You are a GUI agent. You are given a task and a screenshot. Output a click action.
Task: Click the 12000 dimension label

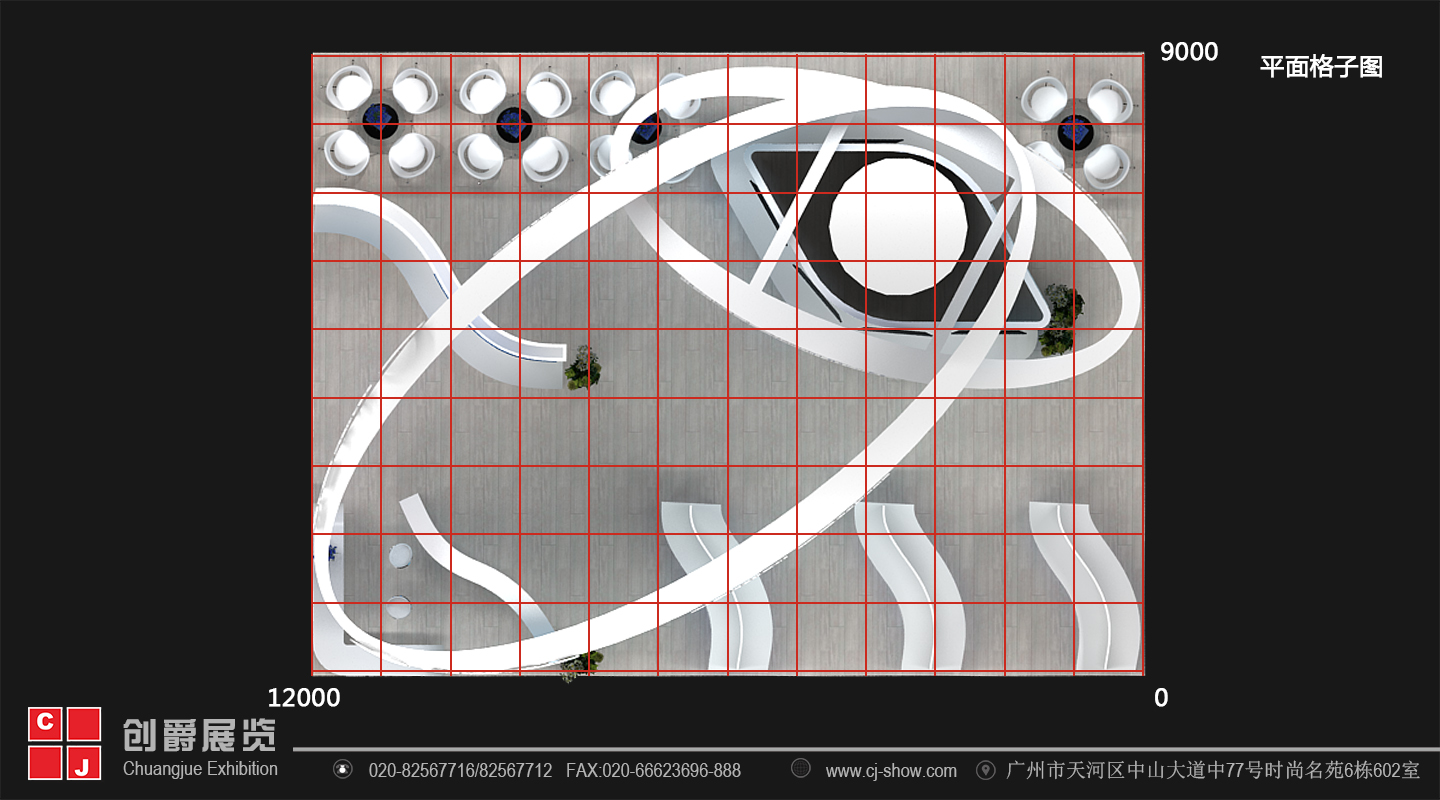[x=304, y=698]
